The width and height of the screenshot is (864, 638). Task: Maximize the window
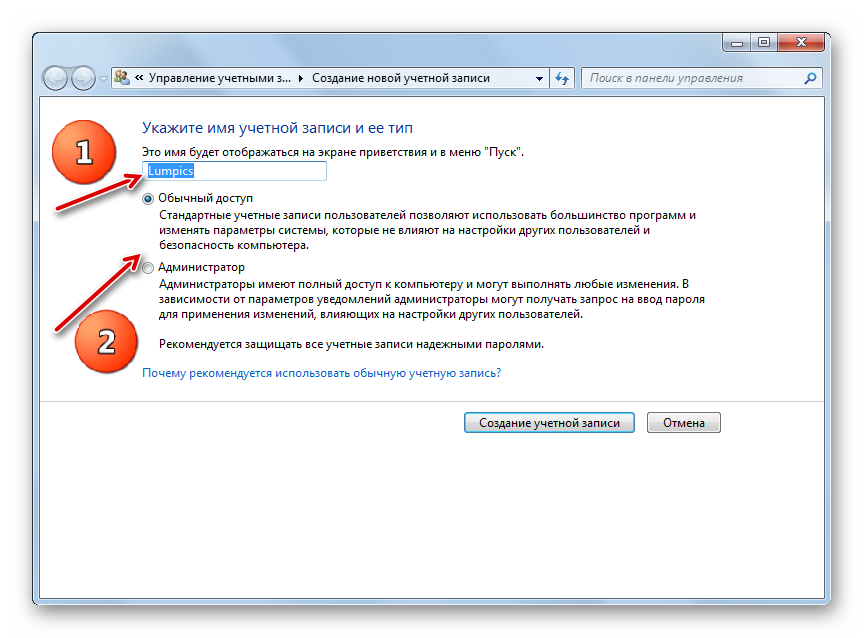click(764, 42)
